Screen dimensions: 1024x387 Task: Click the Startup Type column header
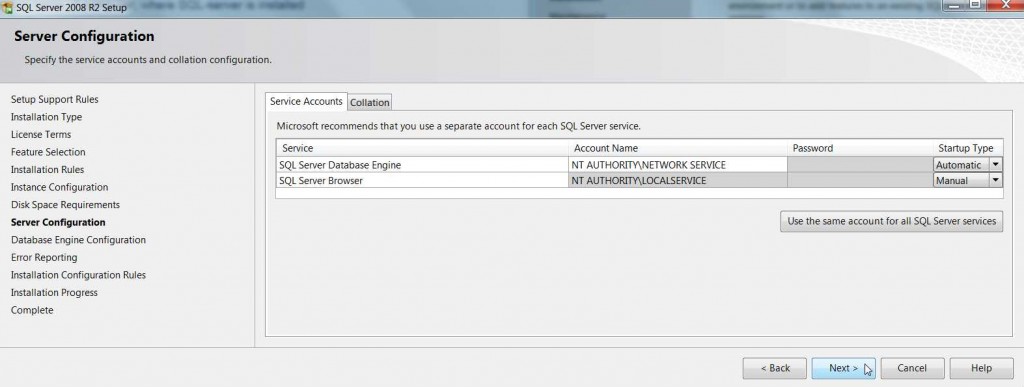click(x=967, y=148)
